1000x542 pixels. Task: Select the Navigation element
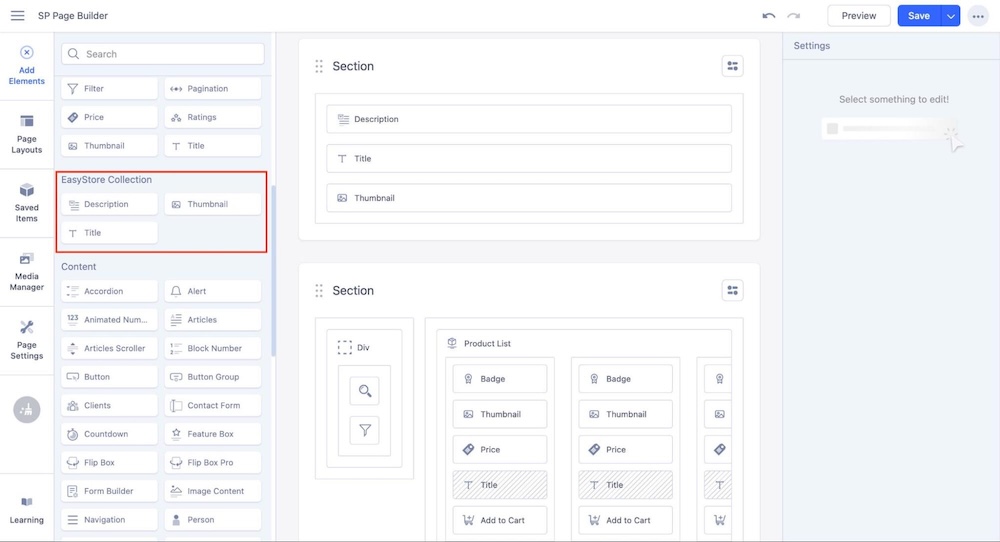click(x=109, y=520)
